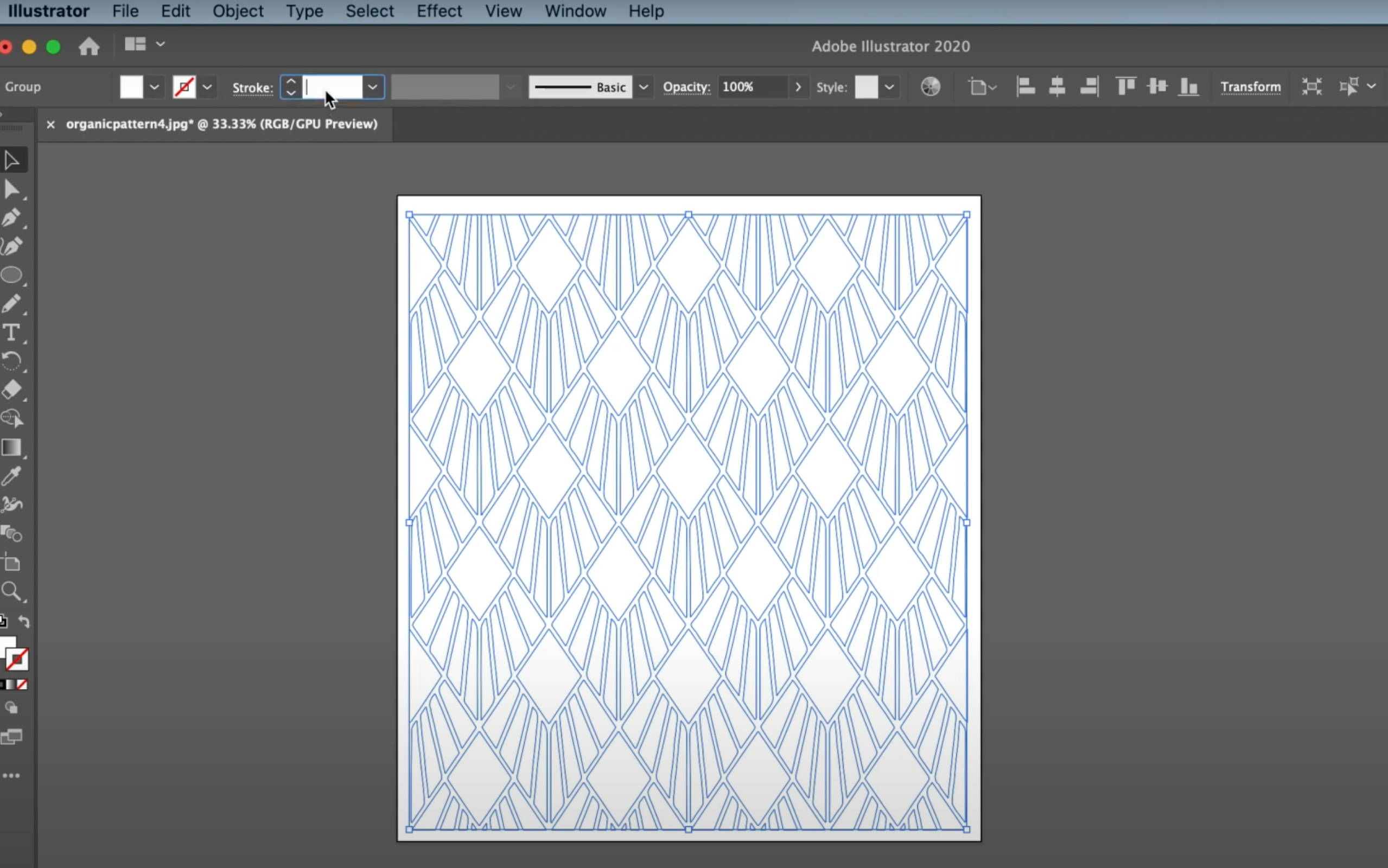The width and height of the screenshot is (1388, 868).
Task: Select the Gradient tool
Action: coord(11,447)
